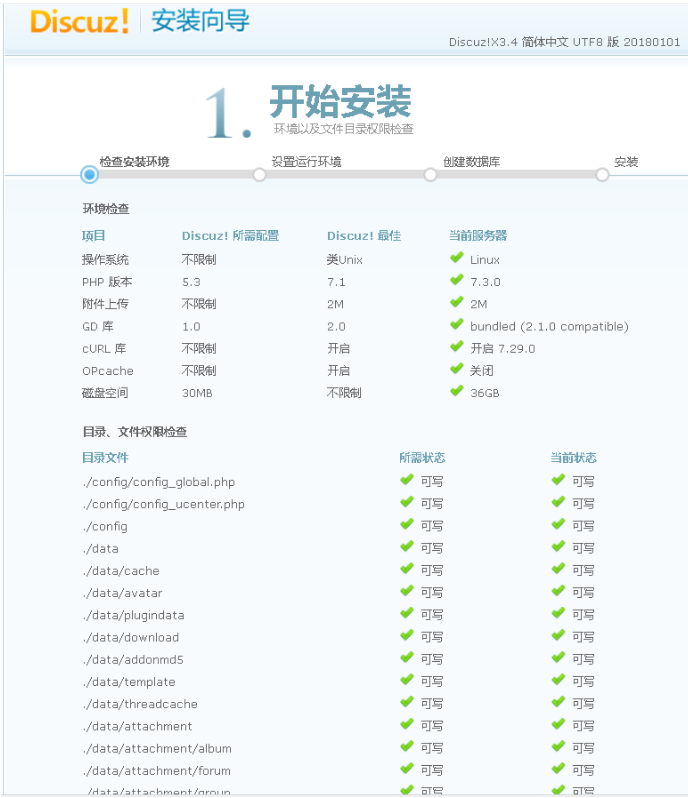688x798 pixels.
Task: Click the ./data/cache path
Action: click(x=121, y=571)
